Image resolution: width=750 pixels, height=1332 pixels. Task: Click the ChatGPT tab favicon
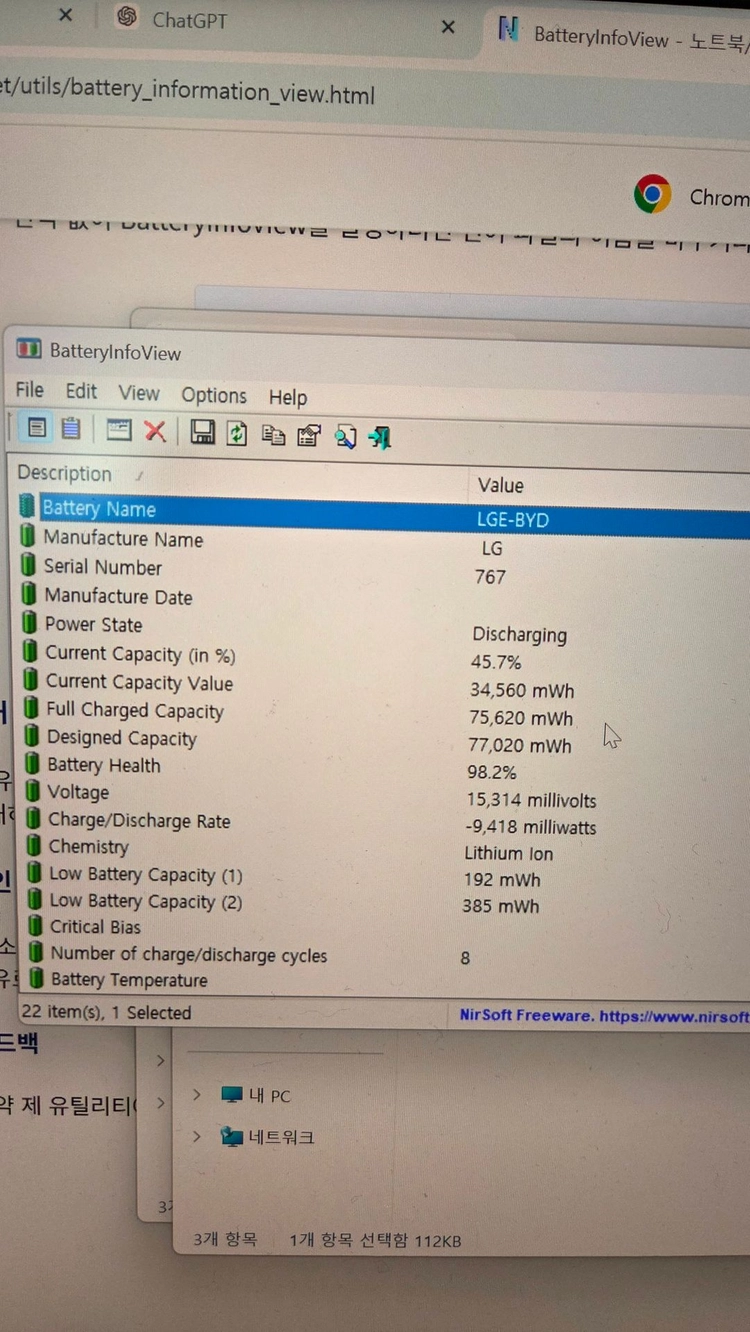(x=127, y=16)
